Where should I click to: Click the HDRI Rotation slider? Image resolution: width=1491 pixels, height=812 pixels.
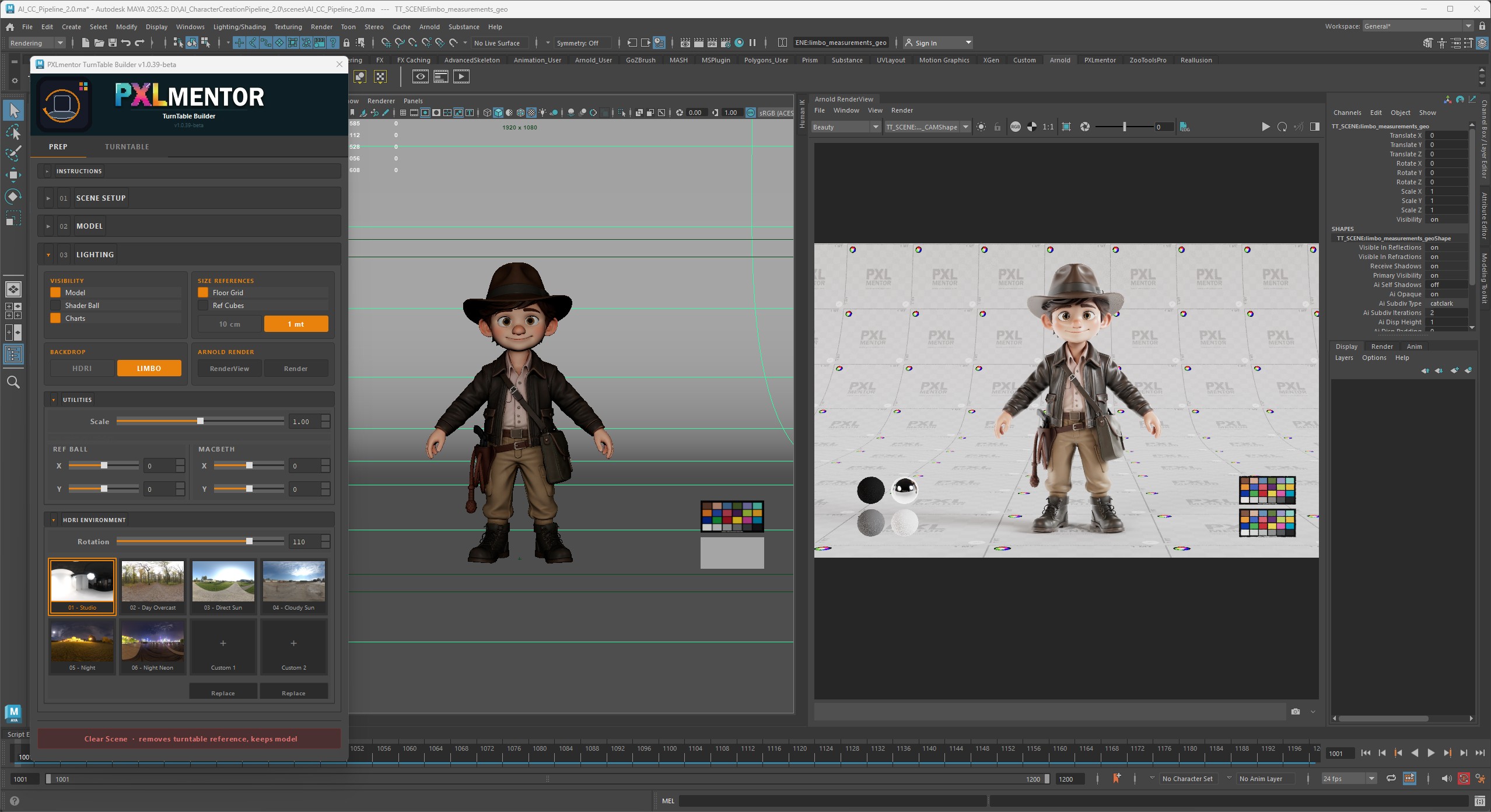coord(200,541)
